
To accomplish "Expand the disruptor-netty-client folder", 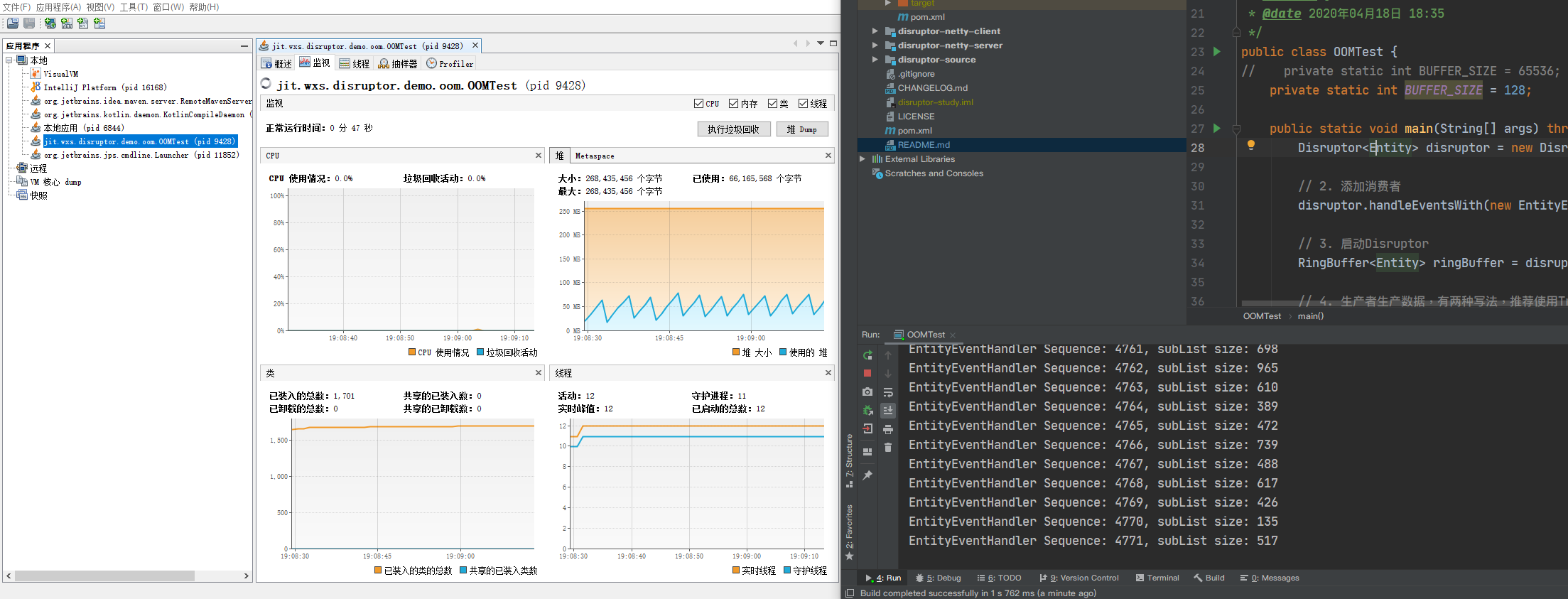I will coord(875,31).
